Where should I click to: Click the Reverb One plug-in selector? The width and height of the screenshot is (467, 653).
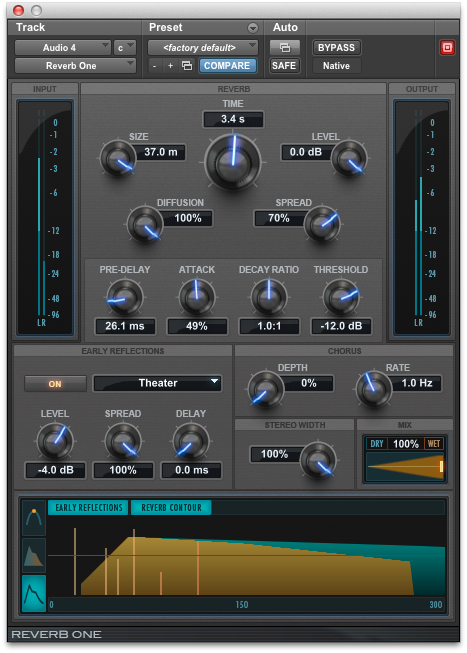click(x=75, y=65)
